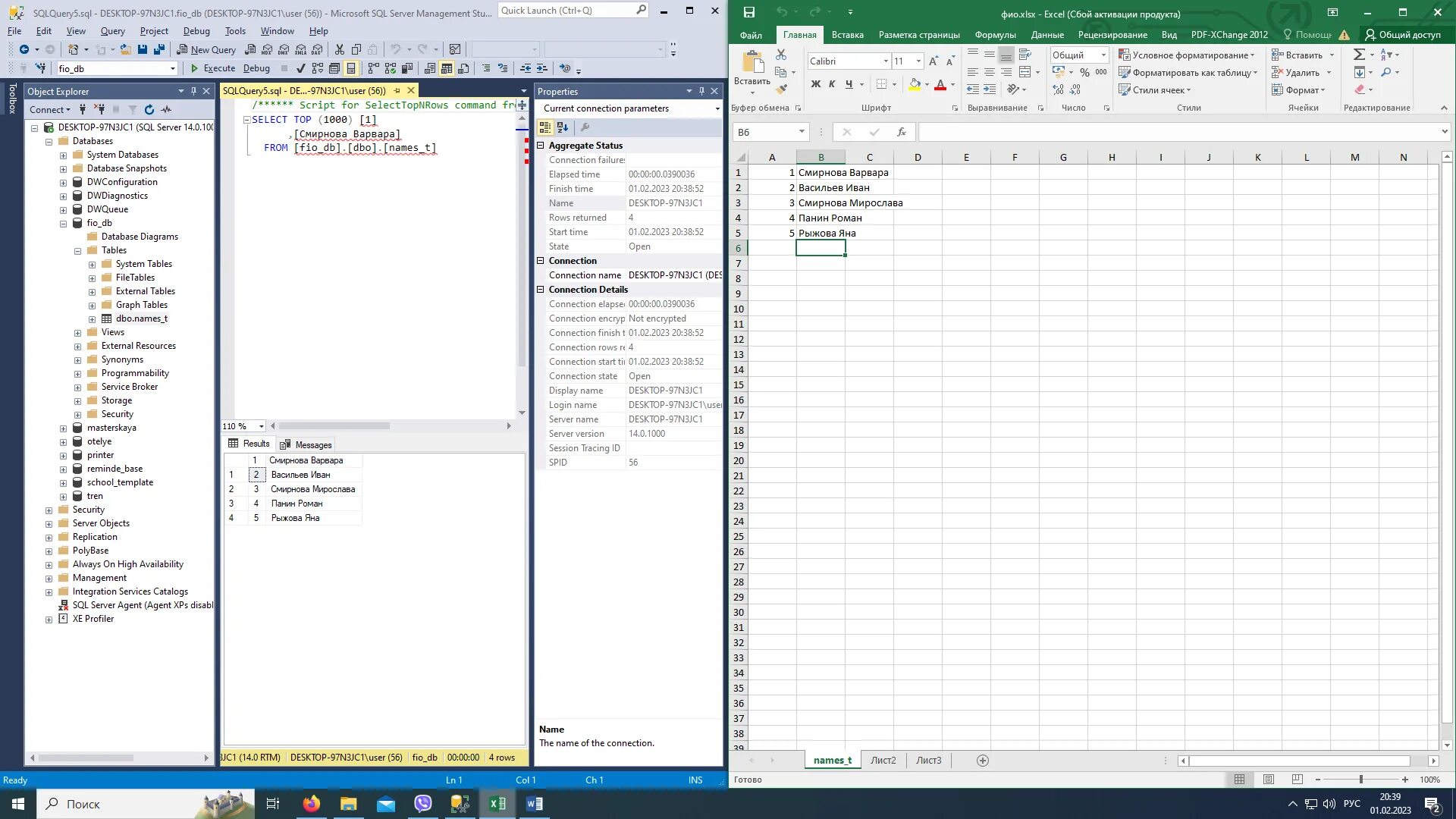Open the Connect dropdown in Object Explorer
The width and height of the screenshot is (1456, 819).
tap(49, 110)
